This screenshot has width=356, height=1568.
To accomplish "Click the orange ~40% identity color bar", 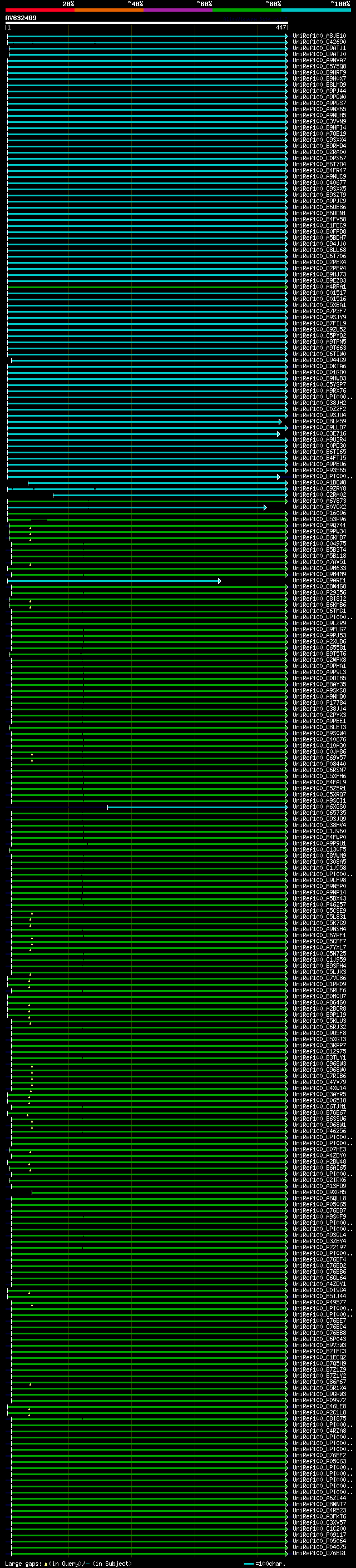I will click(x=109, y=10).
